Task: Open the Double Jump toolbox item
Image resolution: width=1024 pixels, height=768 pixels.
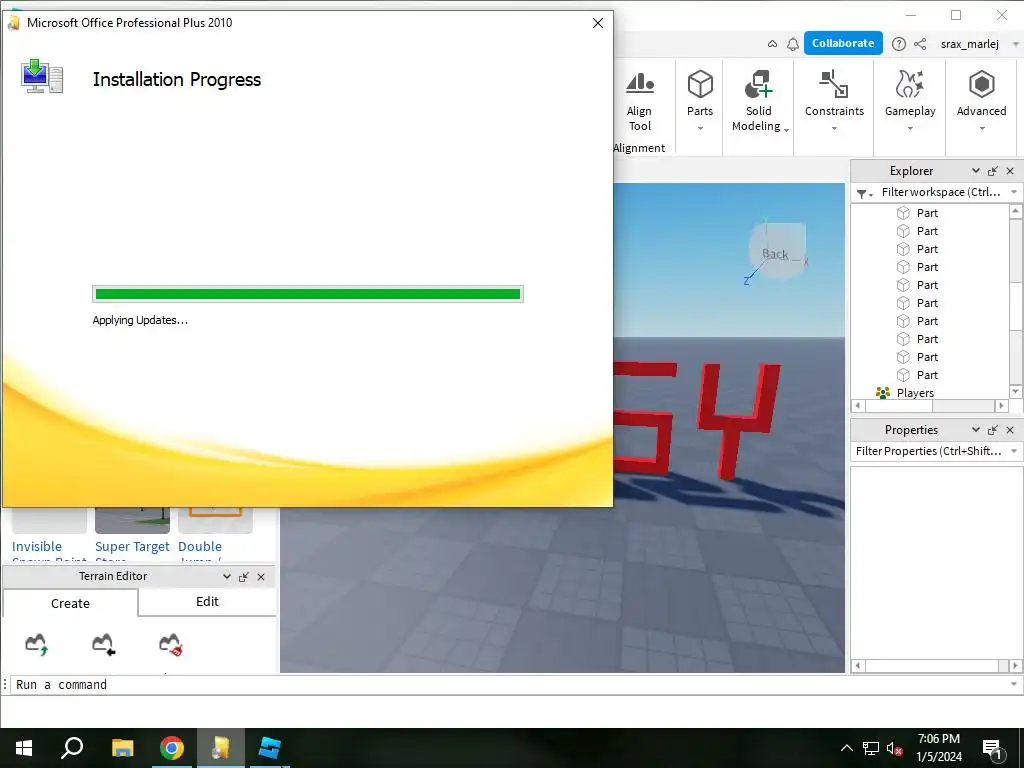Action: [215, 534]
